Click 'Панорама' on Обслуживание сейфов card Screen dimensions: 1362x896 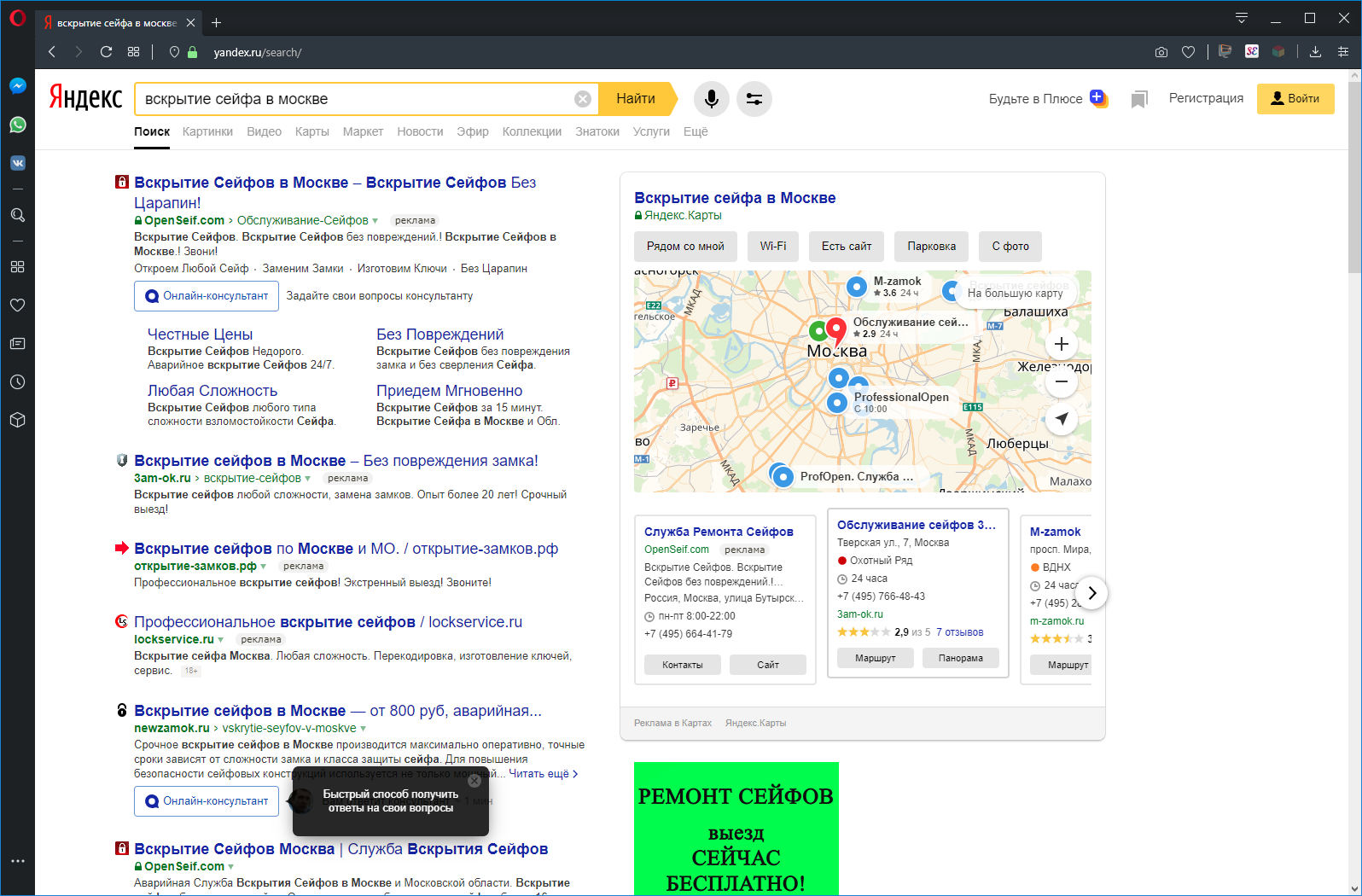[x=961, y=658]
